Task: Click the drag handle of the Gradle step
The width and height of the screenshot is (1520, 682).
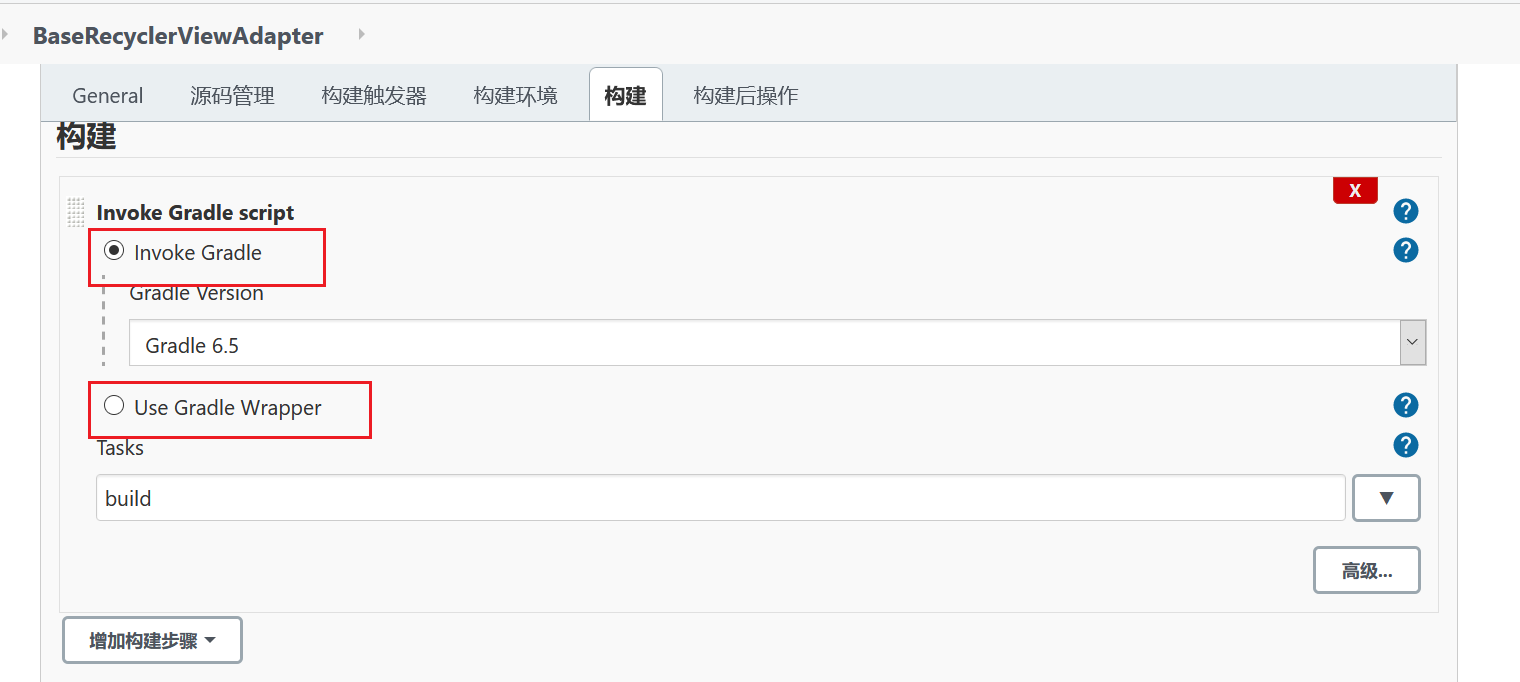Action: (x=76, y=211)
